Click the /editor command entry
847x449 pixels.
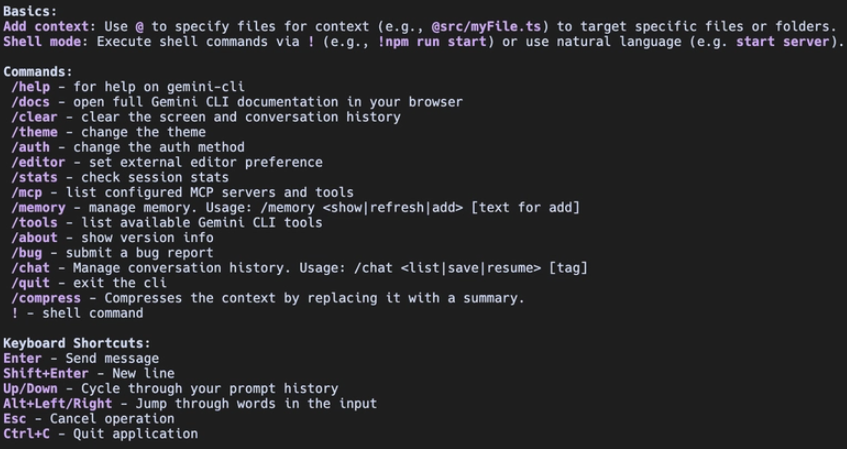39,162
